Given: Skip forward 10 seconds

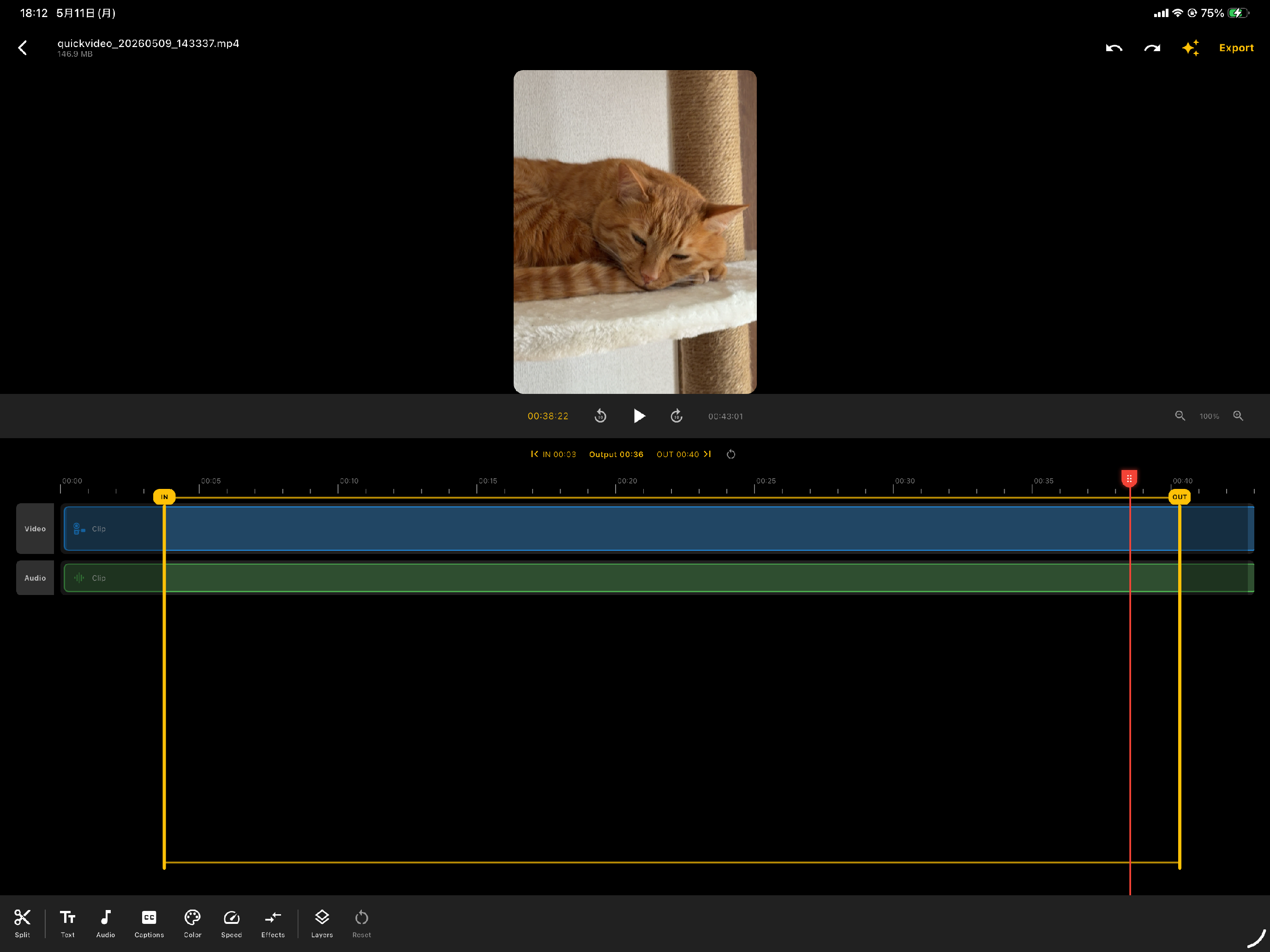Looking at the screenshot, I should (x=677, y=416).
